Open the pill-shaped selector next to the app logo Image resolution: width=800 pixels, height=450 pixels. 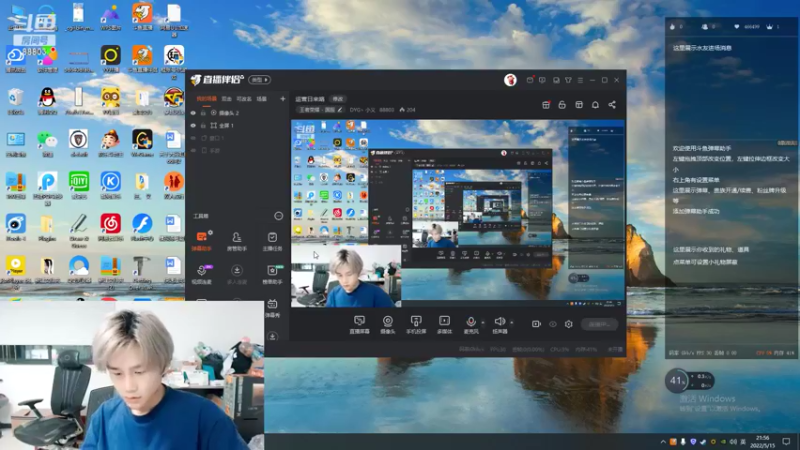259,80
